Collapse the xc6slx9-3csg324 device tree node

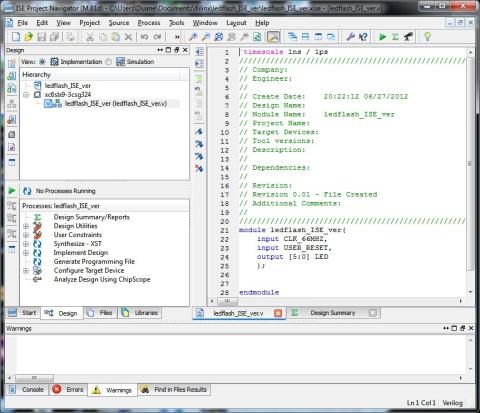[x=26, y=95]
